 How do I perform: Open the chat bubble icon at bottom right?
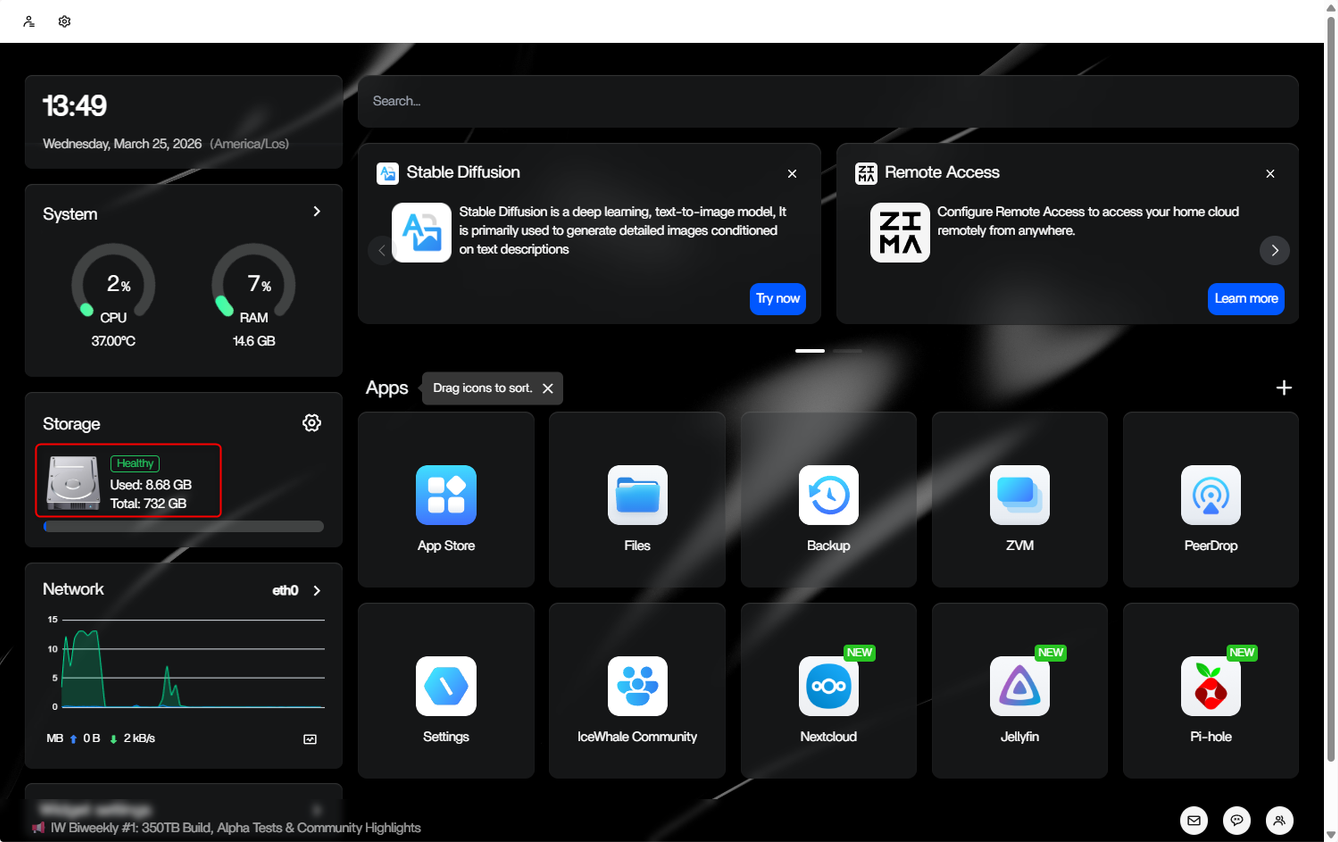click(x=1237, y=820)
